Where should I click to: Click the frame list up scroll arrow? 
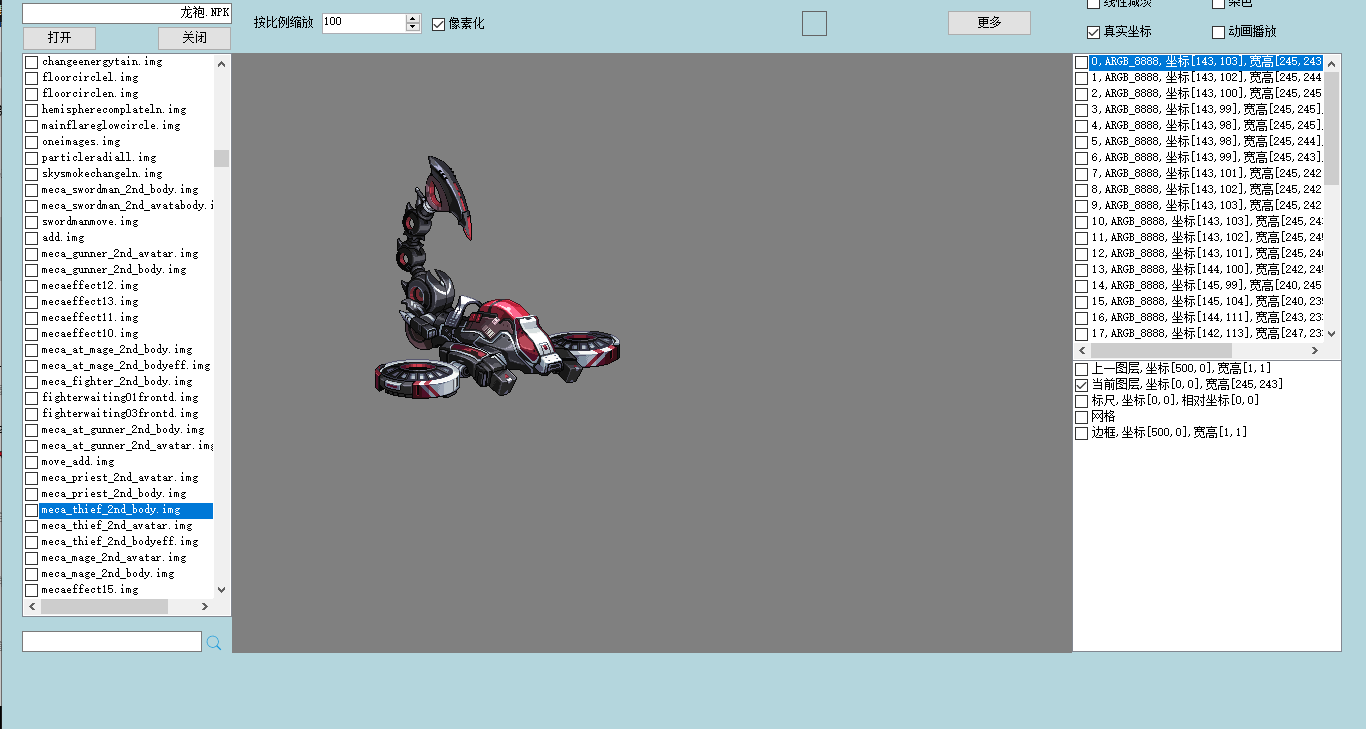(1332, 63)
